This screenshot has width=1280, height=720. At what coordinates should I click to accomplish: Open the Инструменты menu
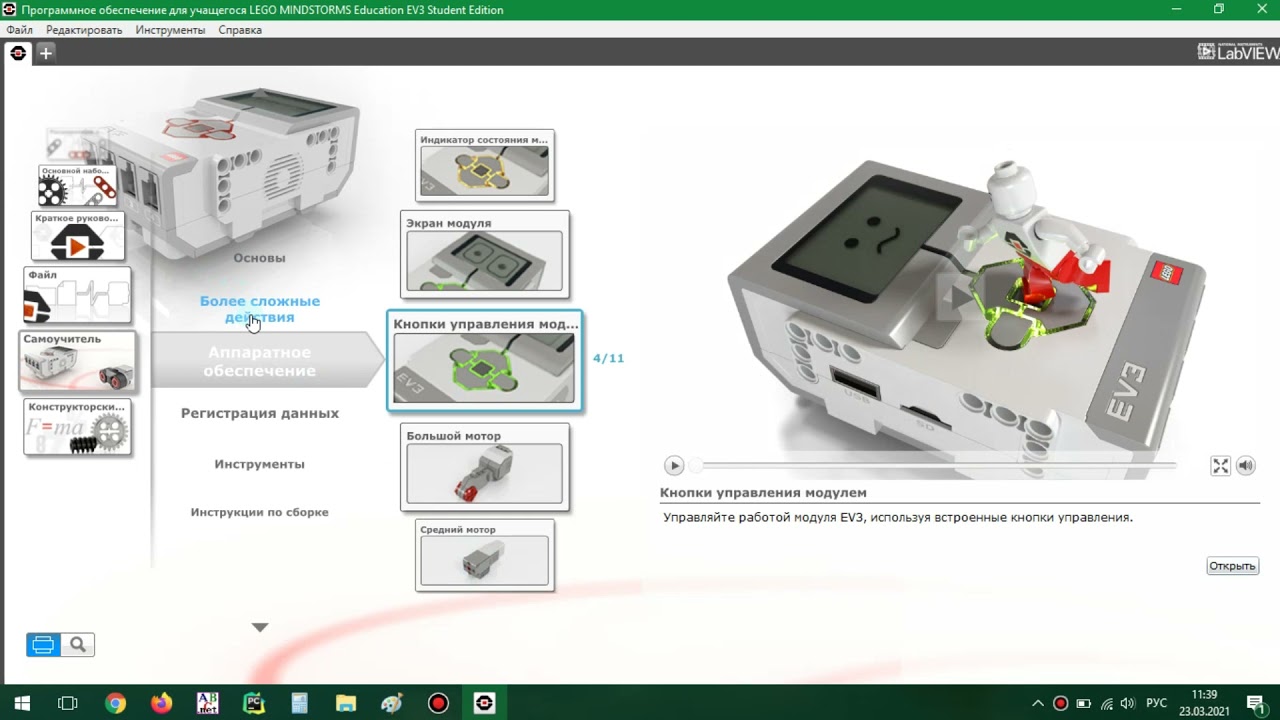tap(171, 30)
